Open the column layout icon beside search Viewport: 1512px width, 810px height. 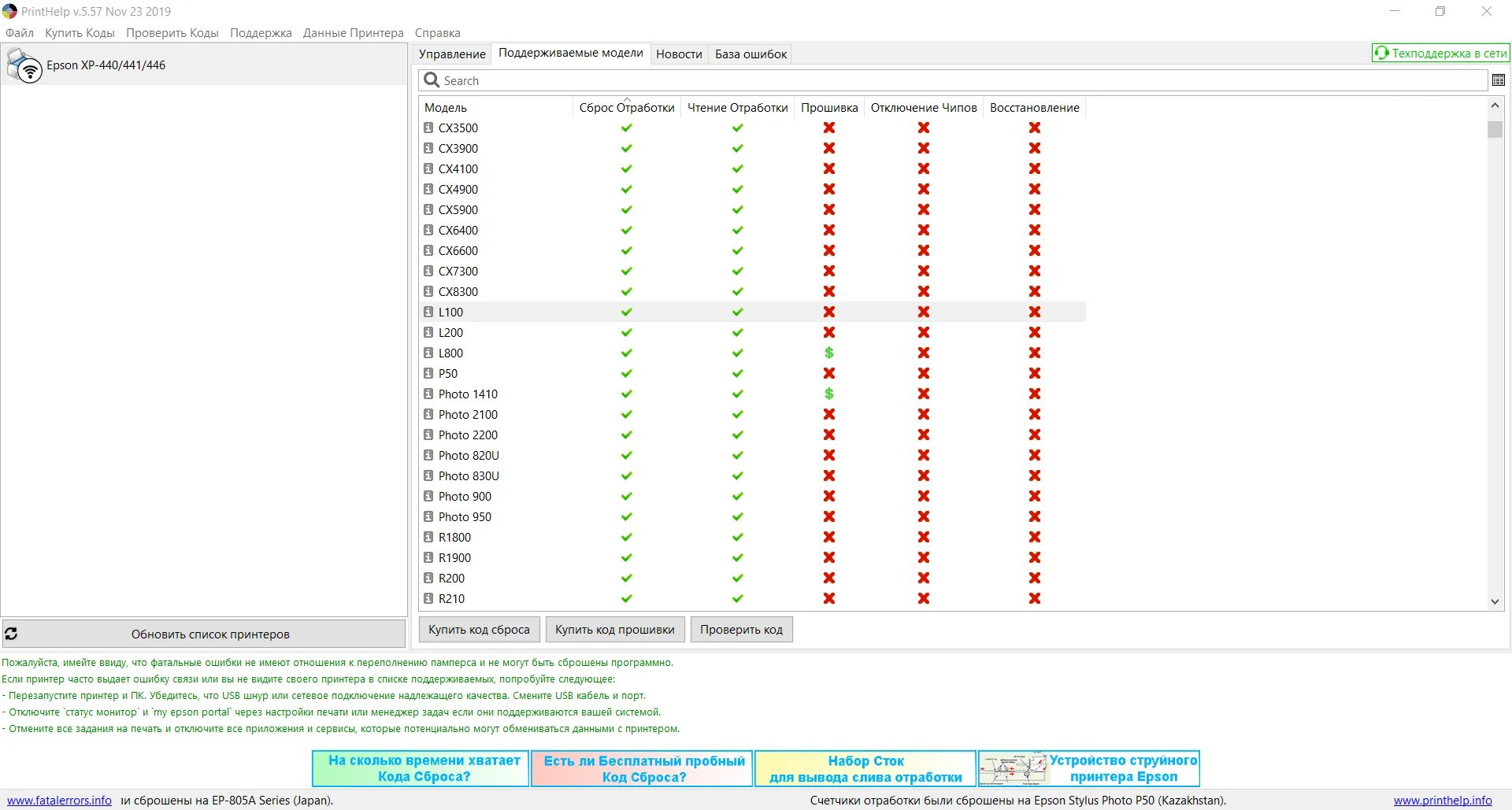tap(1499, 80)
